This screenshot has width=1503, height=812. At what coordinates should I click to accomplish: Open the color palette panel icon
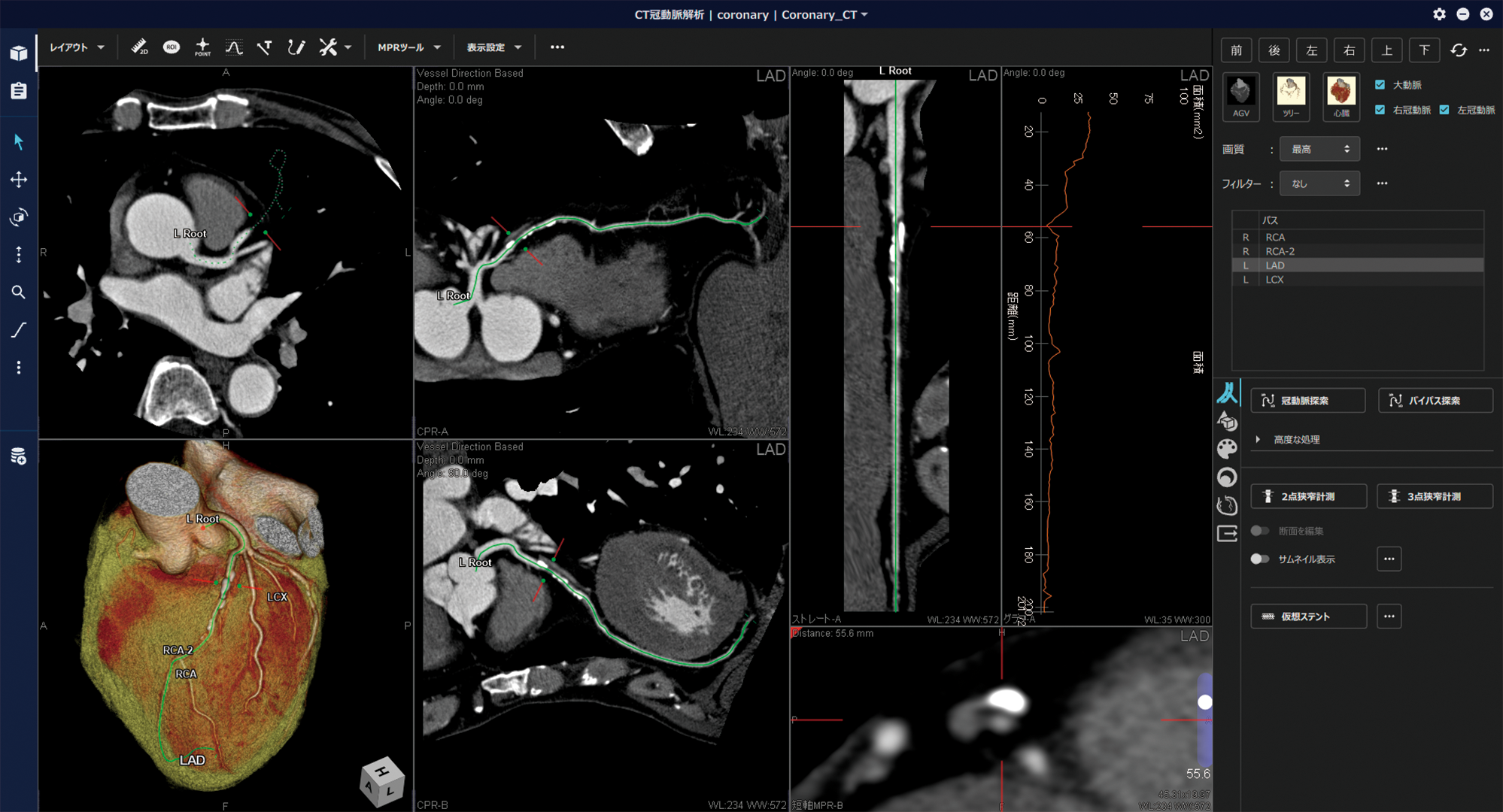(1227, 449)
